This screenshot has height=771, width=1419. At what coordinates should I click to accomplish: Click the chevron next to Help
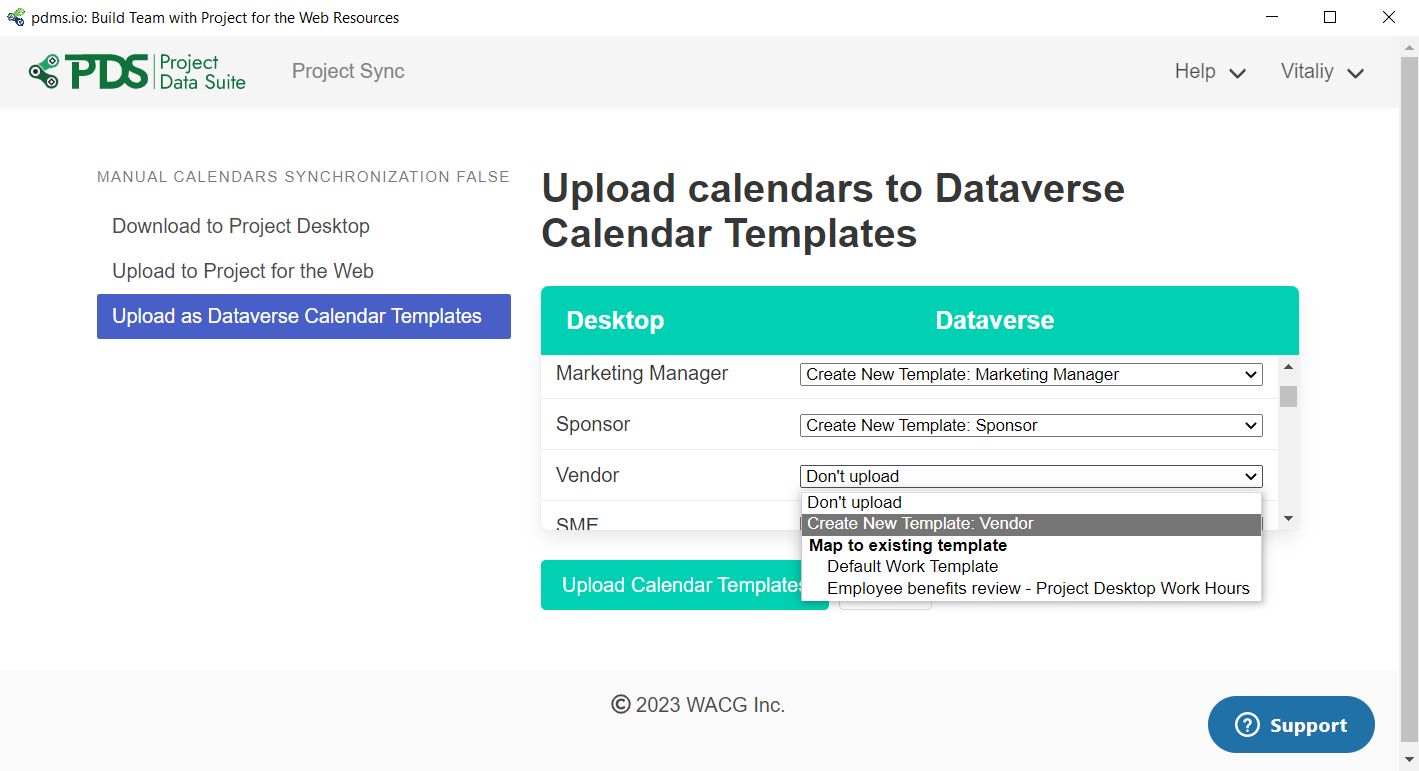coord(1238,73)
